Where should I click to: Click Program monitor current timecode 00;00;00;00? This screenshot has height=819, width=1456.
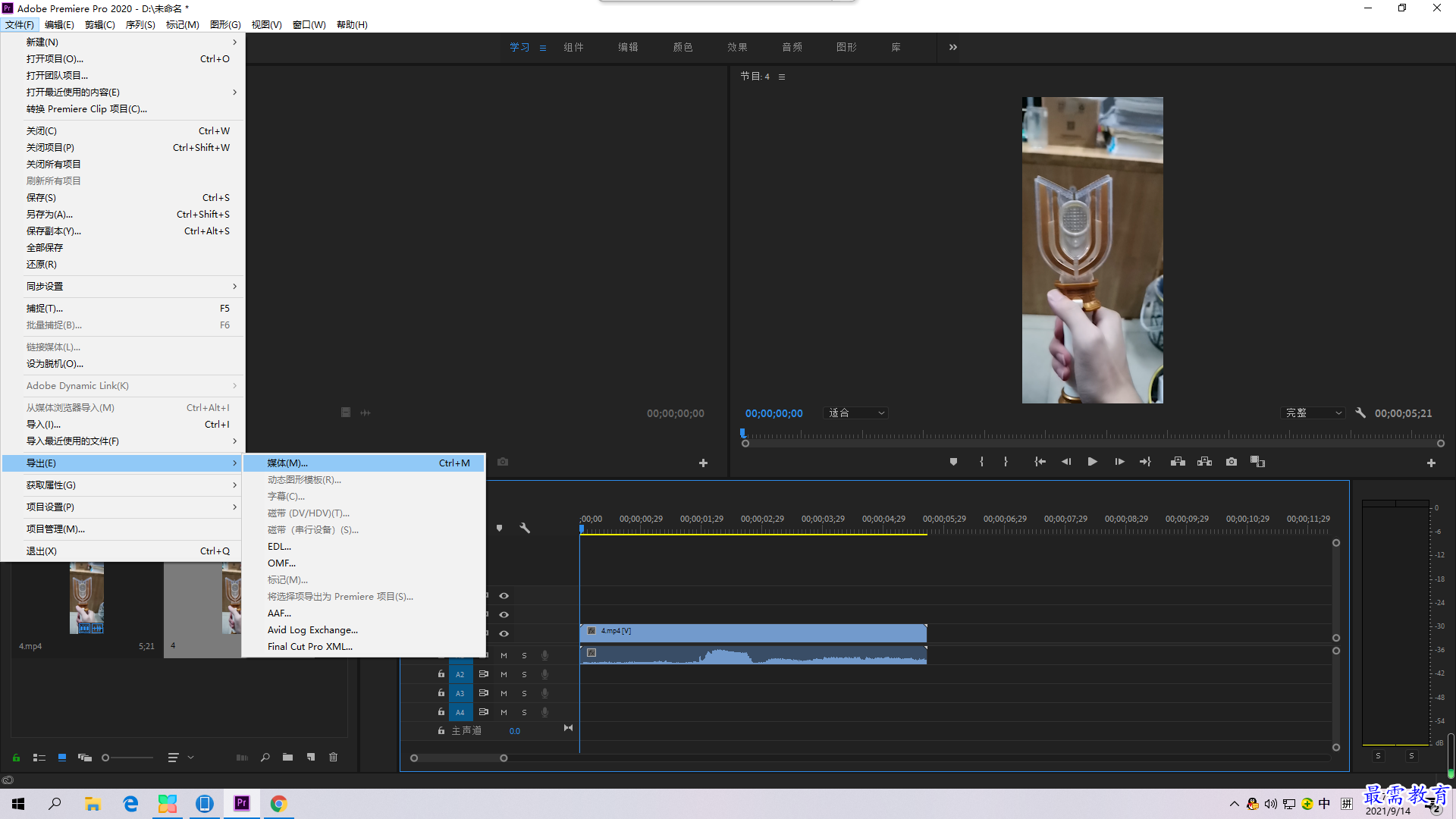[773, 413]
